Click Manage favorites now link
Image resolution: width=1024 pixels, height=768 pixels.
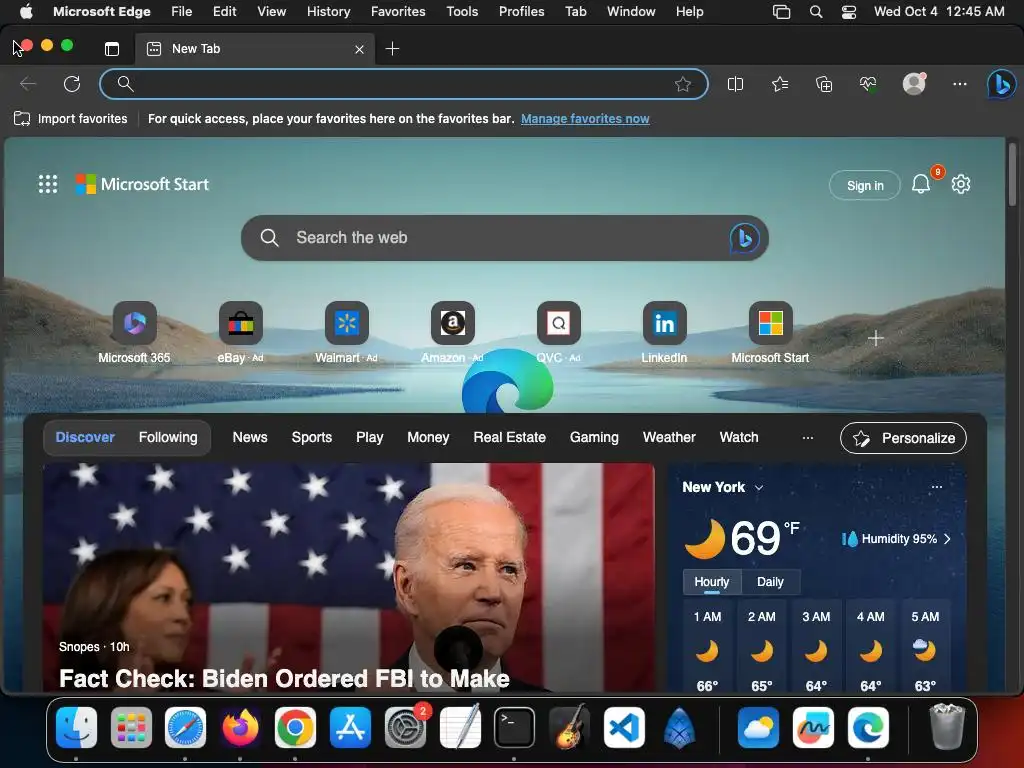click(x=585, y=119)
